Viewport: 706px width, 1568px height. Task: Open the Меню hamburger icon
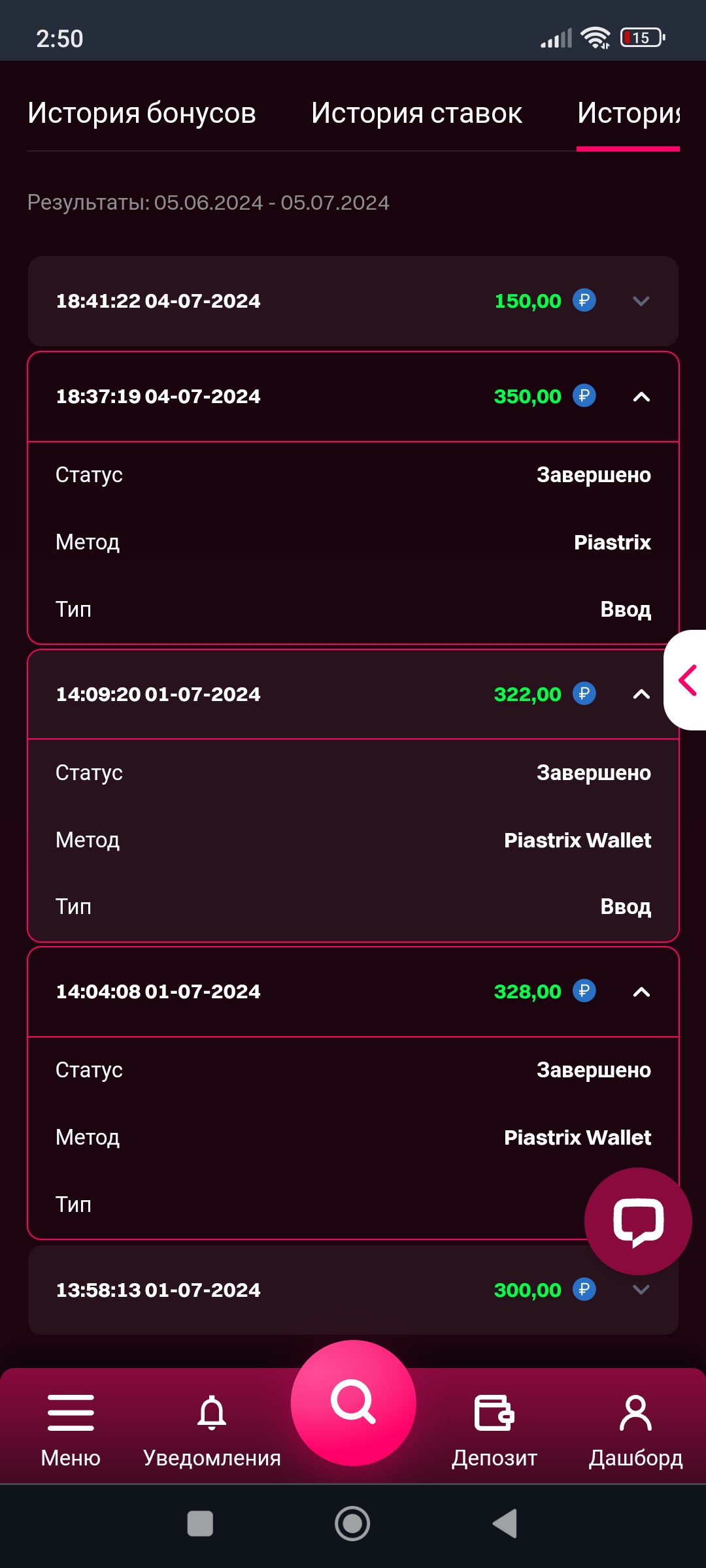pyautogui.click(x=71, y=1413)
